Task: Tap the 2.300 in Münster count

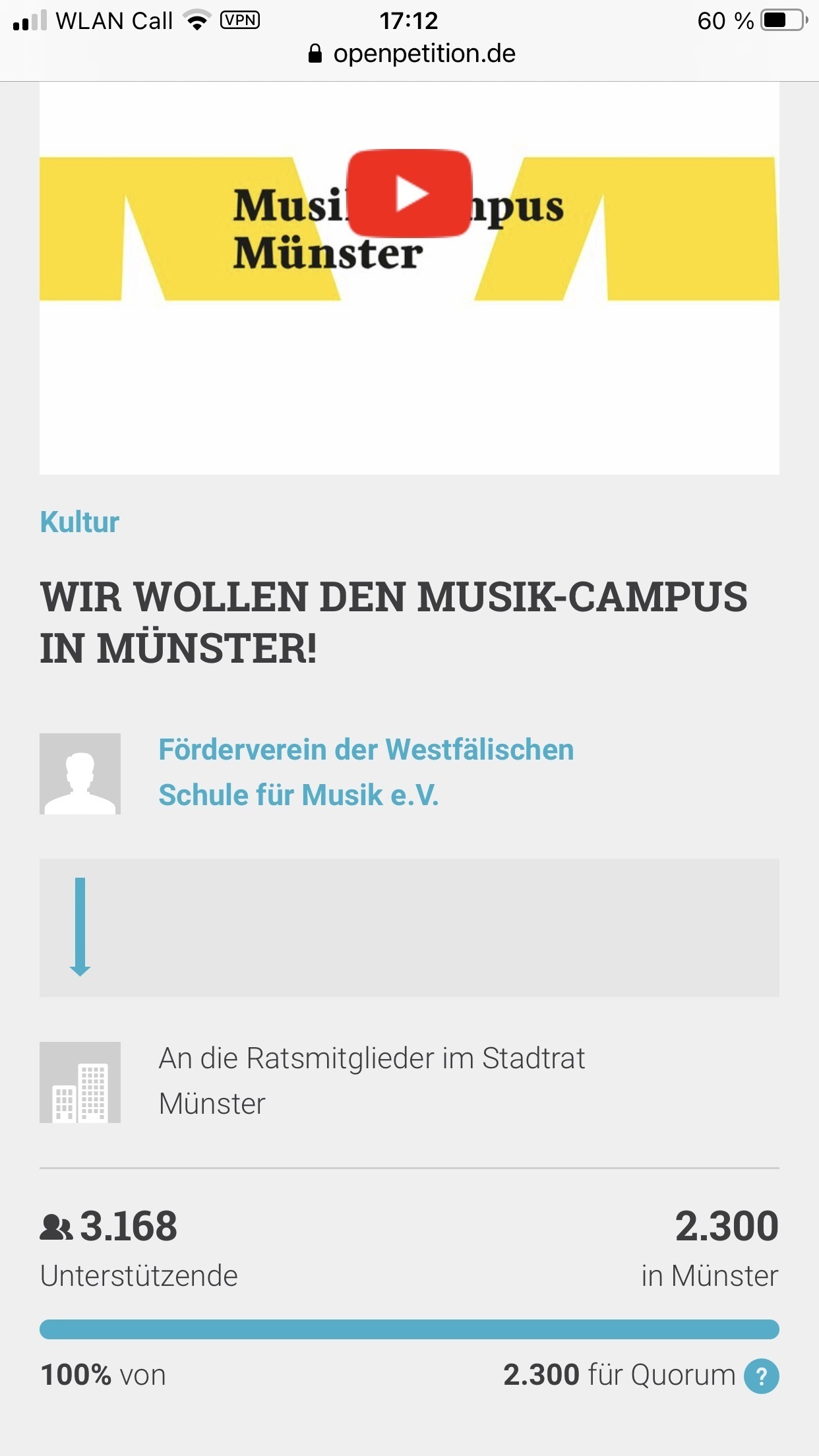Action: click(x=726, y=1227)
